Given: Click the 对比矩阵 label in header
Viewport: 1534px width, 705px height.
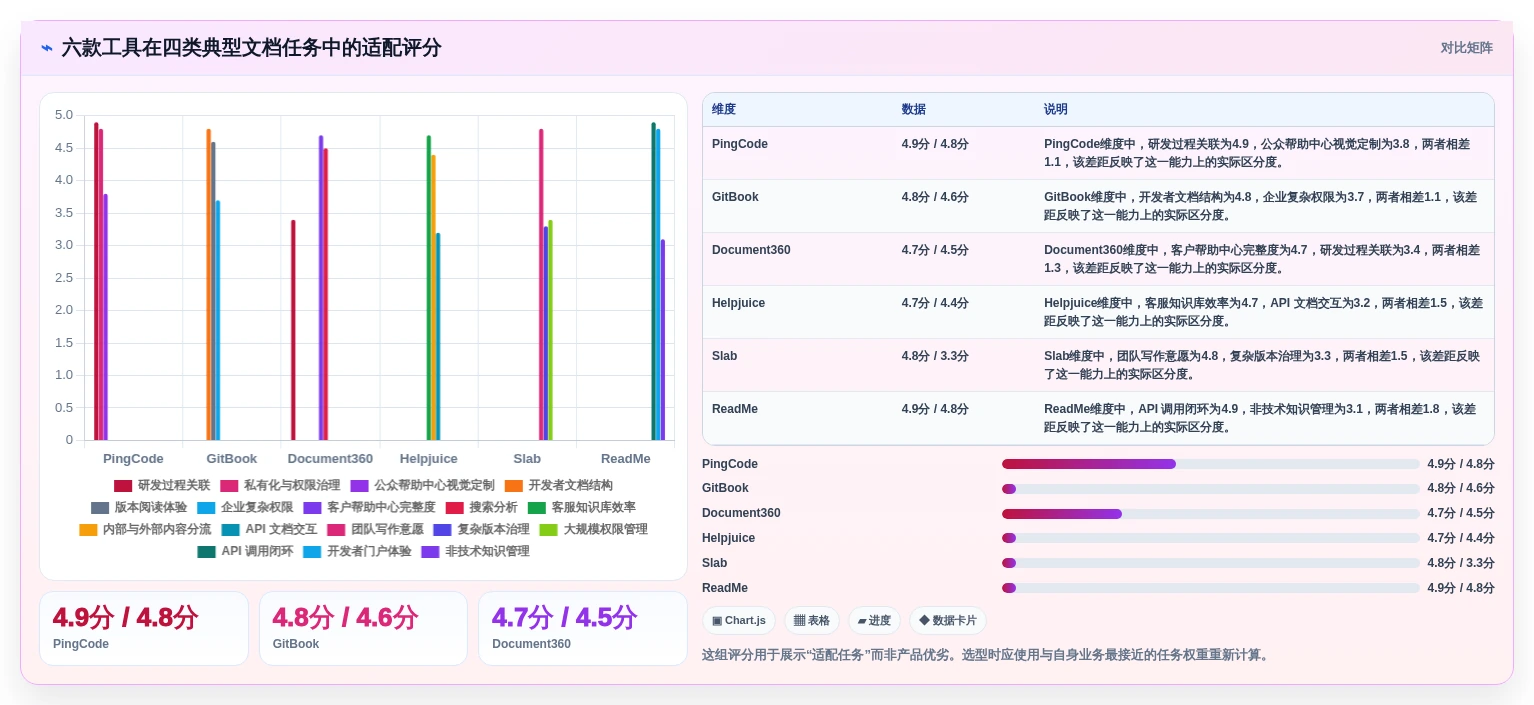Looking at the screenshot, I should click(x=1466, y=48).
